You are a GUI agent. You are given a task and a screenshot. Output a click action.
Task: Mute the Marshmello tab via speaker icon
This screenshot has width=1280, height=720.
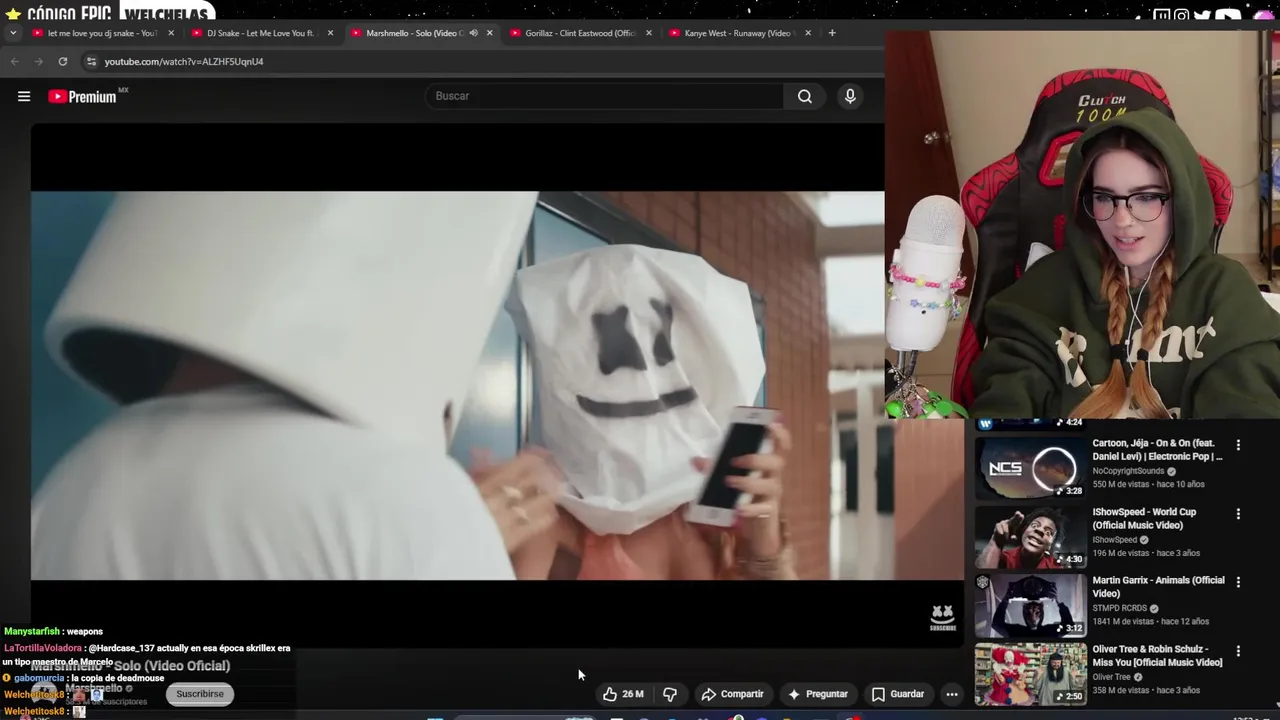(x=473, y=33)
